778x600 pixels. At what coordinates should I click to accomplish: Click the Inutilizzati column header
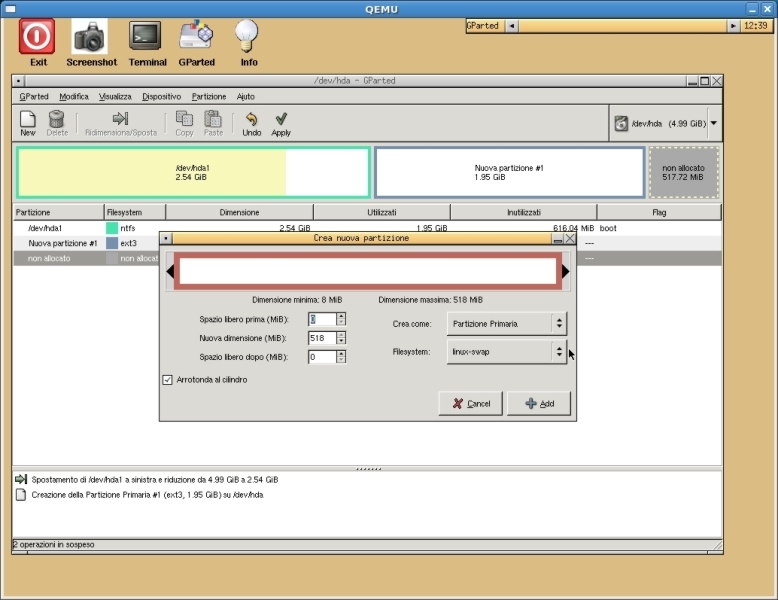tap(523, 212)
